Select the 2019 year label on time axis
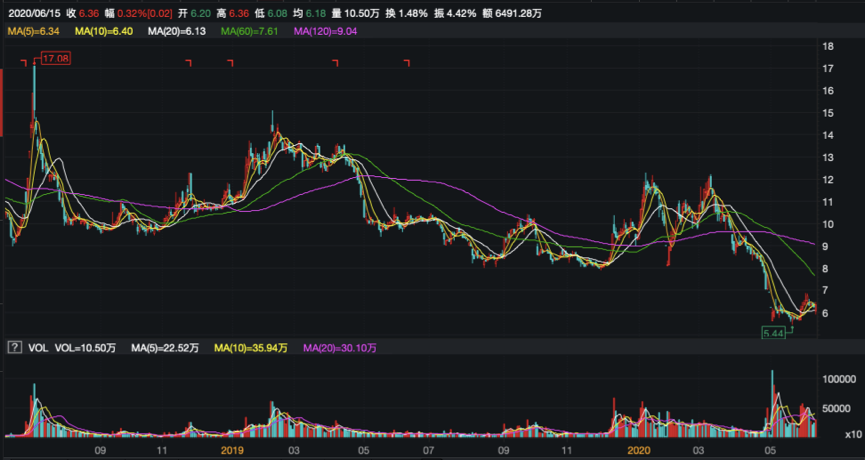Viewport: 865px width, 460px height. coord(231,450)
